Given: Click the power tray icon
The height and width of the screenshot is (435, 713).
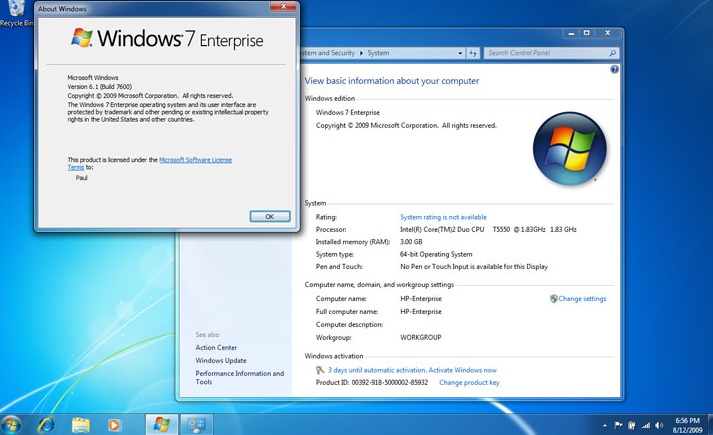Looking at the screenshot, I should (x=632, y=425).
